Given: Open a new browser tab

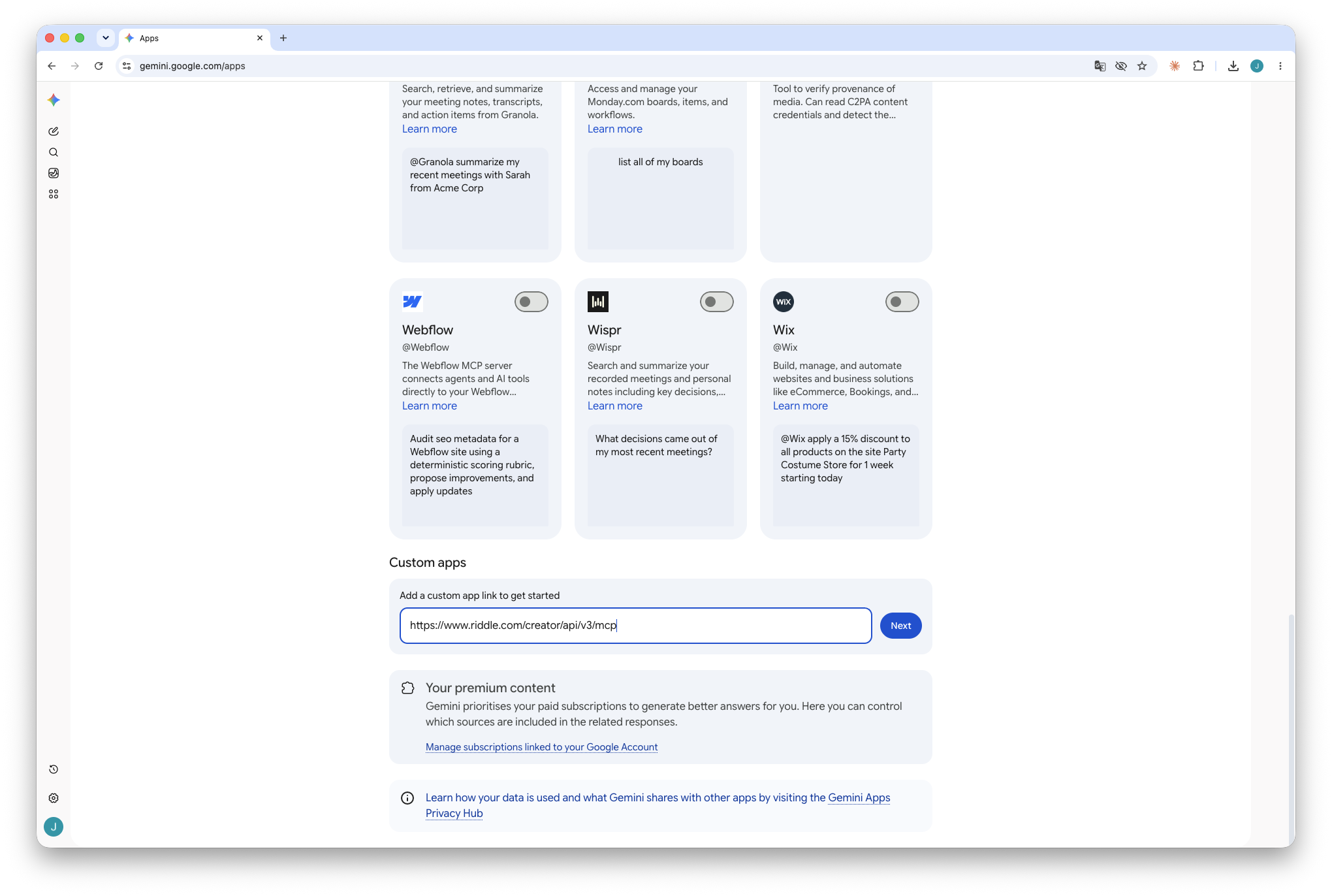Looking at the screenshot, I should [283, 38].
